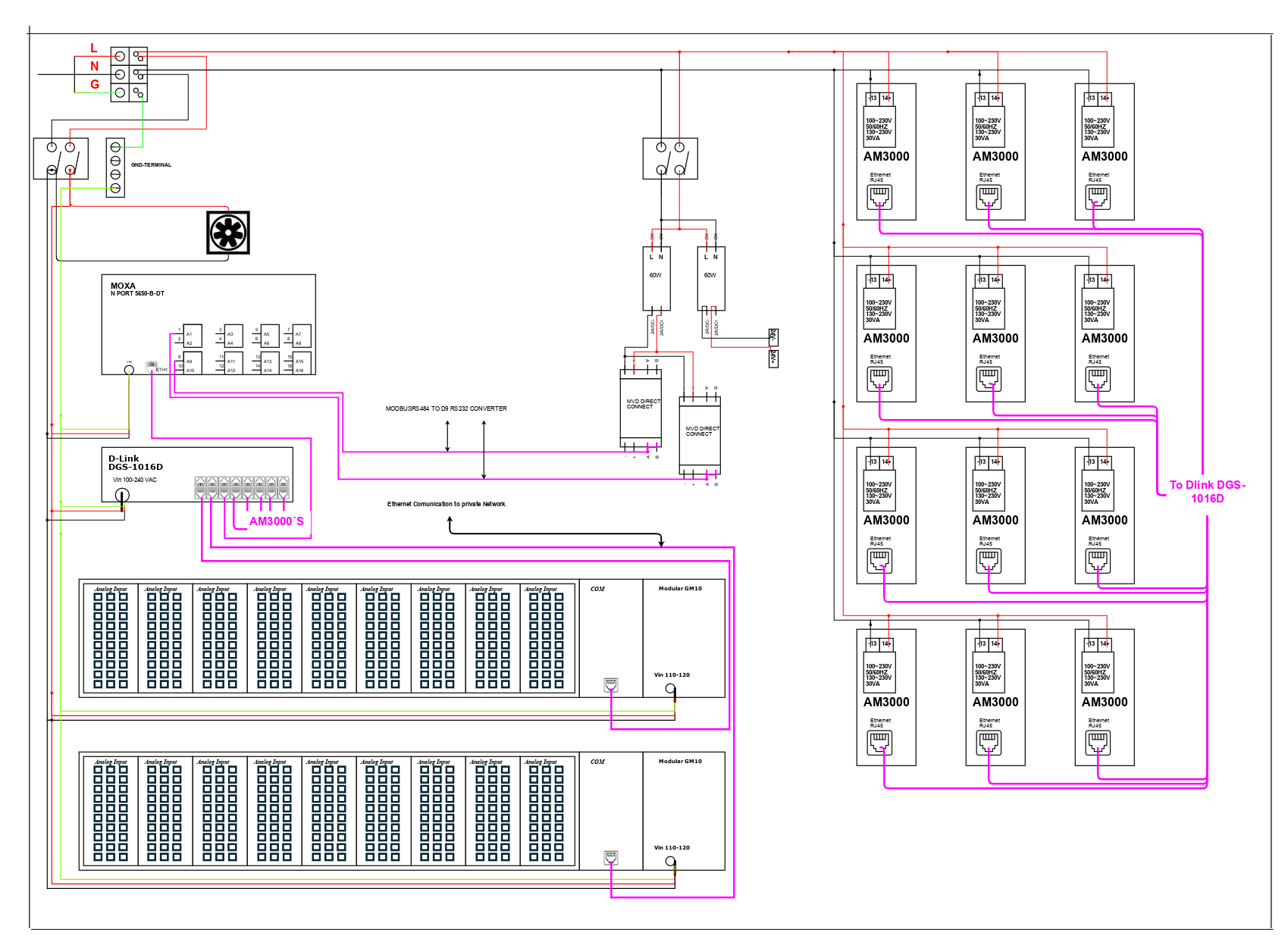1288x942 pixels.
Task: Select the MODBUSRS484 TO D9 RS232 CONVERTER text
Action: [x=446, y=408]
